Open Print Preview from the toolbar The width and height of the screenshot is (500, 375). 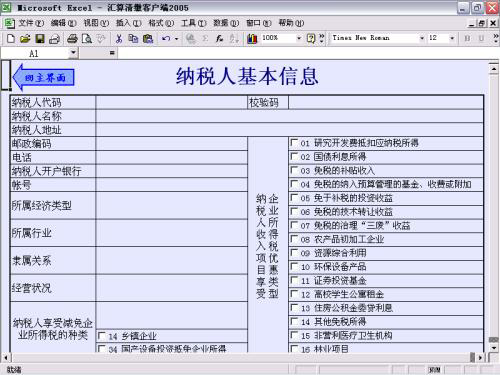[87, 39]
